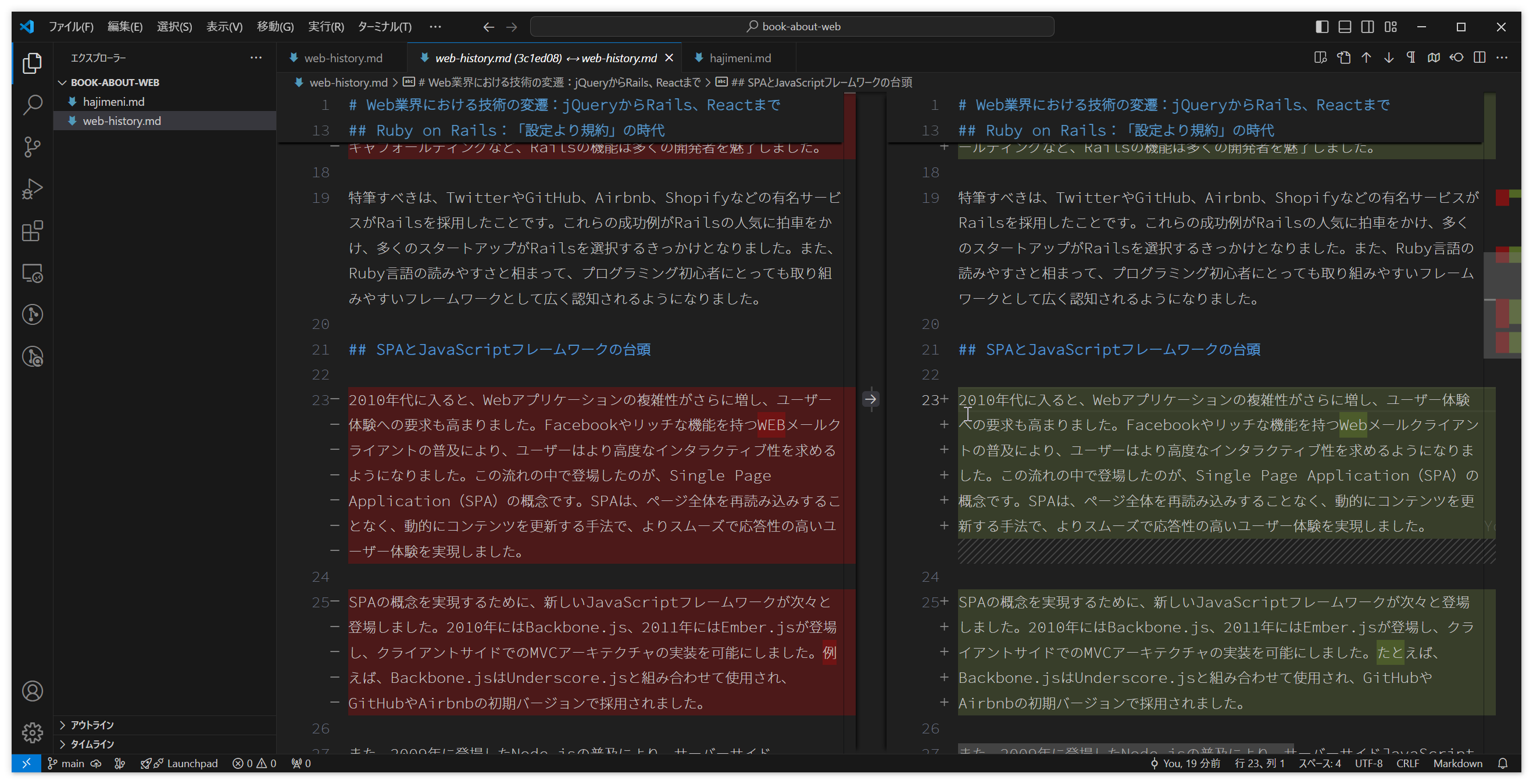Screen dimensions: 1533x784
Task: Open the hidden menu items ellipsis in menu bar
Action: pyautogui.click(x=435, y=27)
